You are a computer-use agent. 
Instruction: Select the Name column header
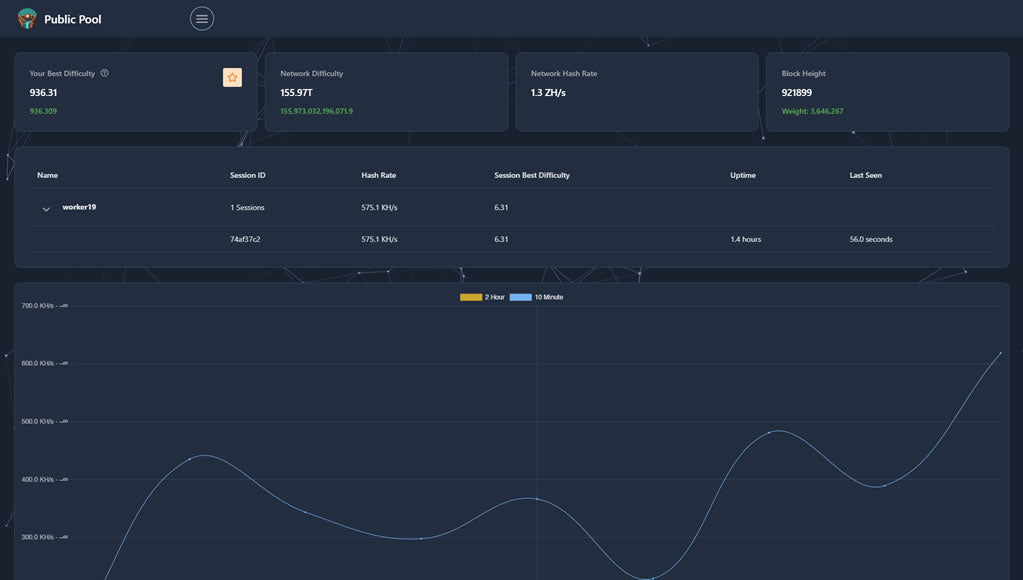click(x=47, y=175)
